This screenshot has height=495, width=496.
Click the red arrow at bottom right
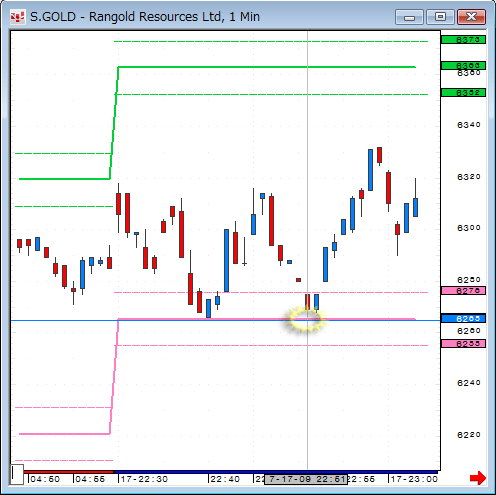[478, 478]
